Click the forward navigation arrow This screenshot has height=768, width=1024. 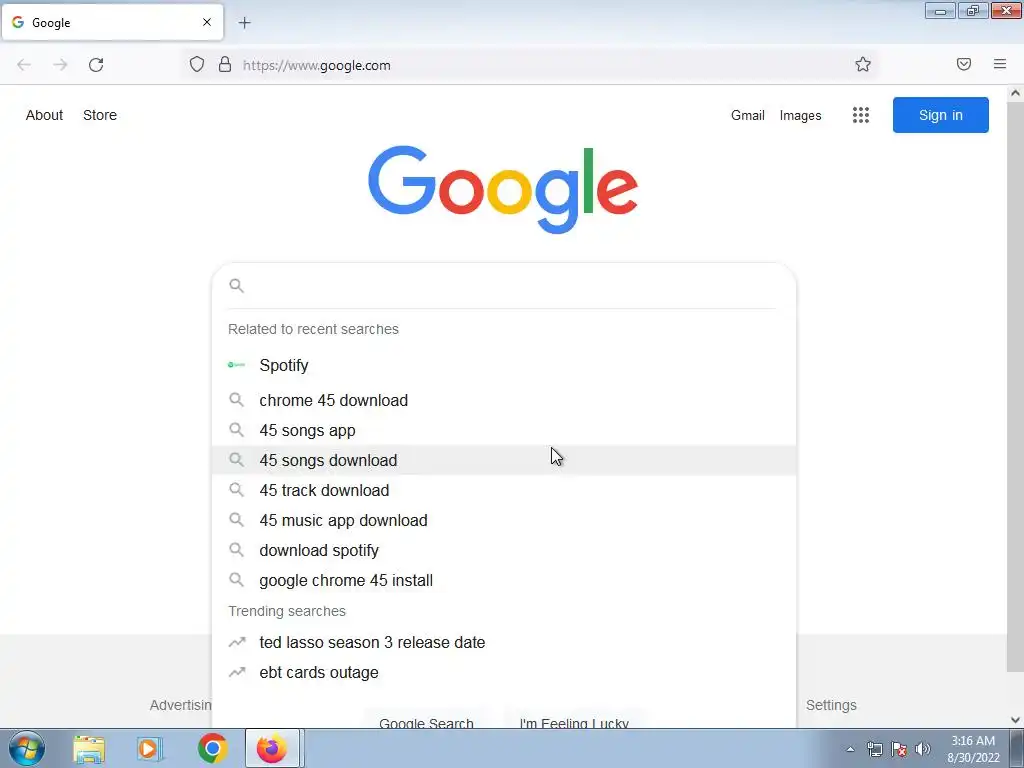pyautogui.click(x=60, y=65)
